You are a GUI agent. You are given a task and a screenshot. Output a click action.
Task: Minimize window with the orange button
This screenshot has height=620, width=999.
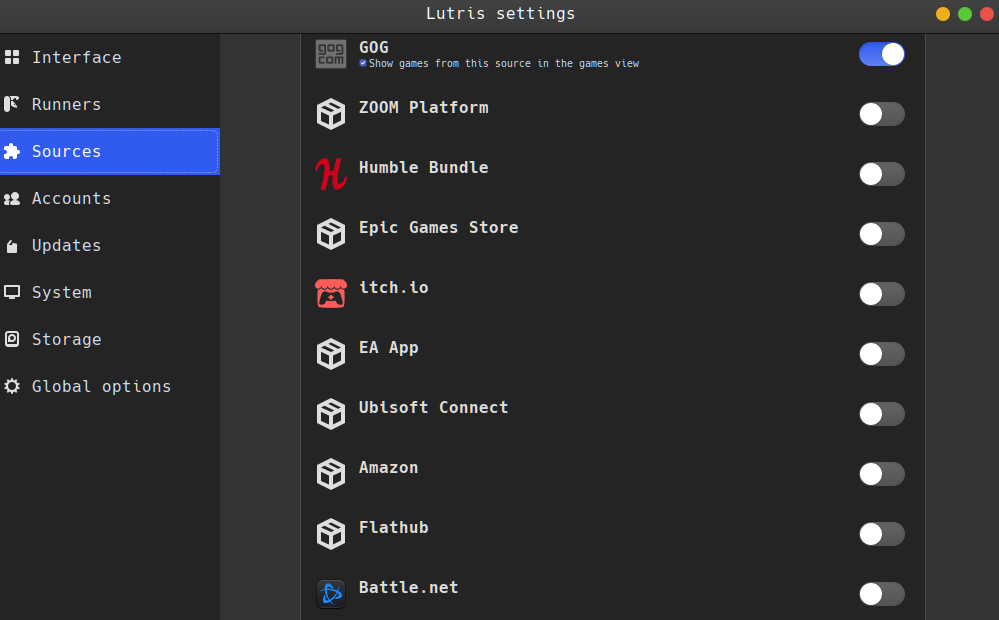click(943, 14)
